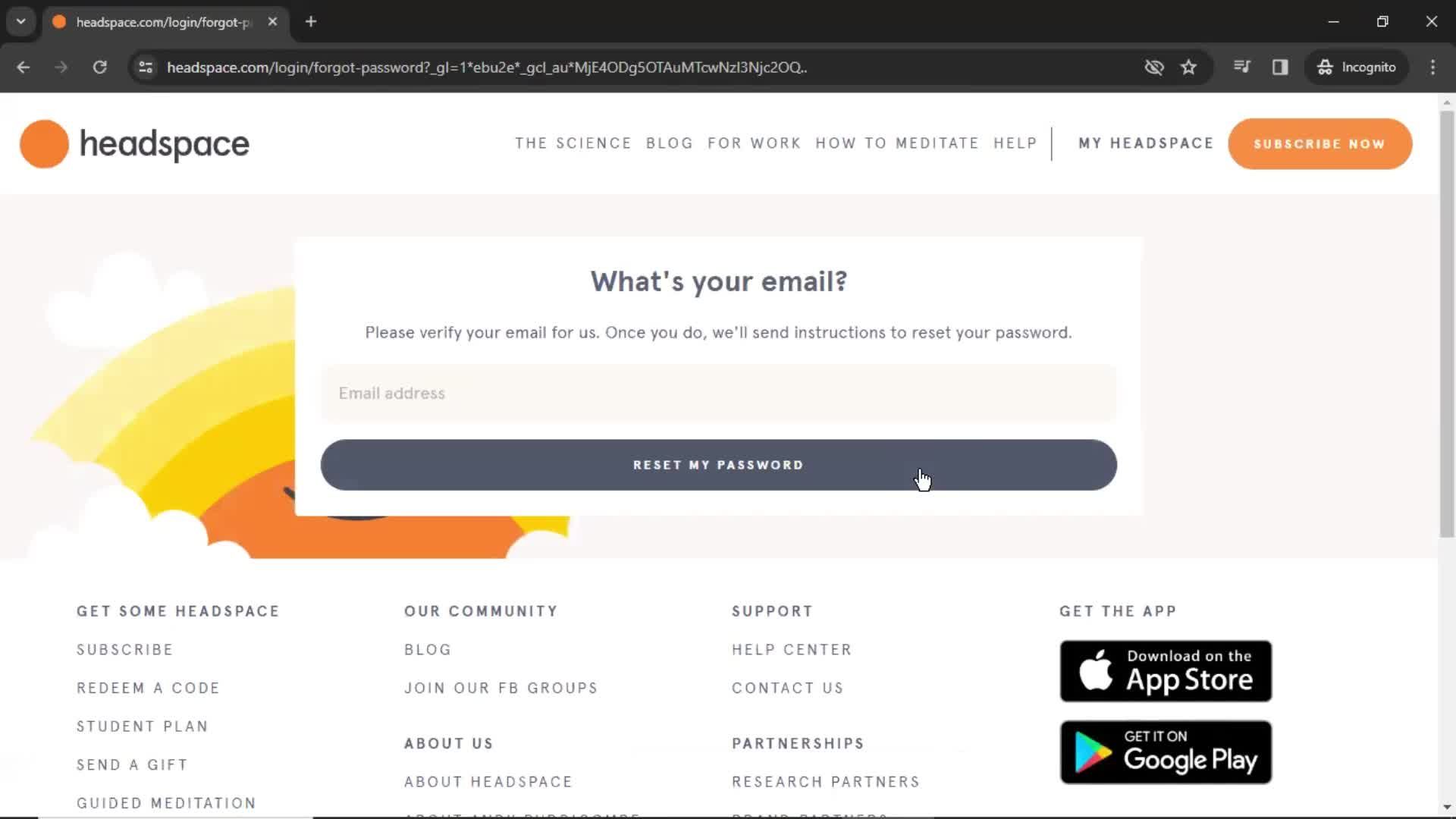Click the bookmark/star icon in address bar

pos(1188,67)
